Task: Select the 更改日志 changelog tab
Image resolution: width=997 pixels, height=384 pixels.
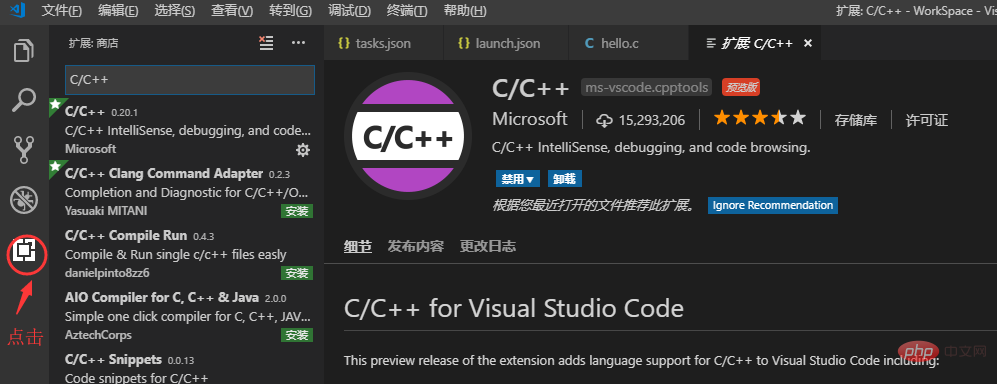Action: click(x=488, y=246)
